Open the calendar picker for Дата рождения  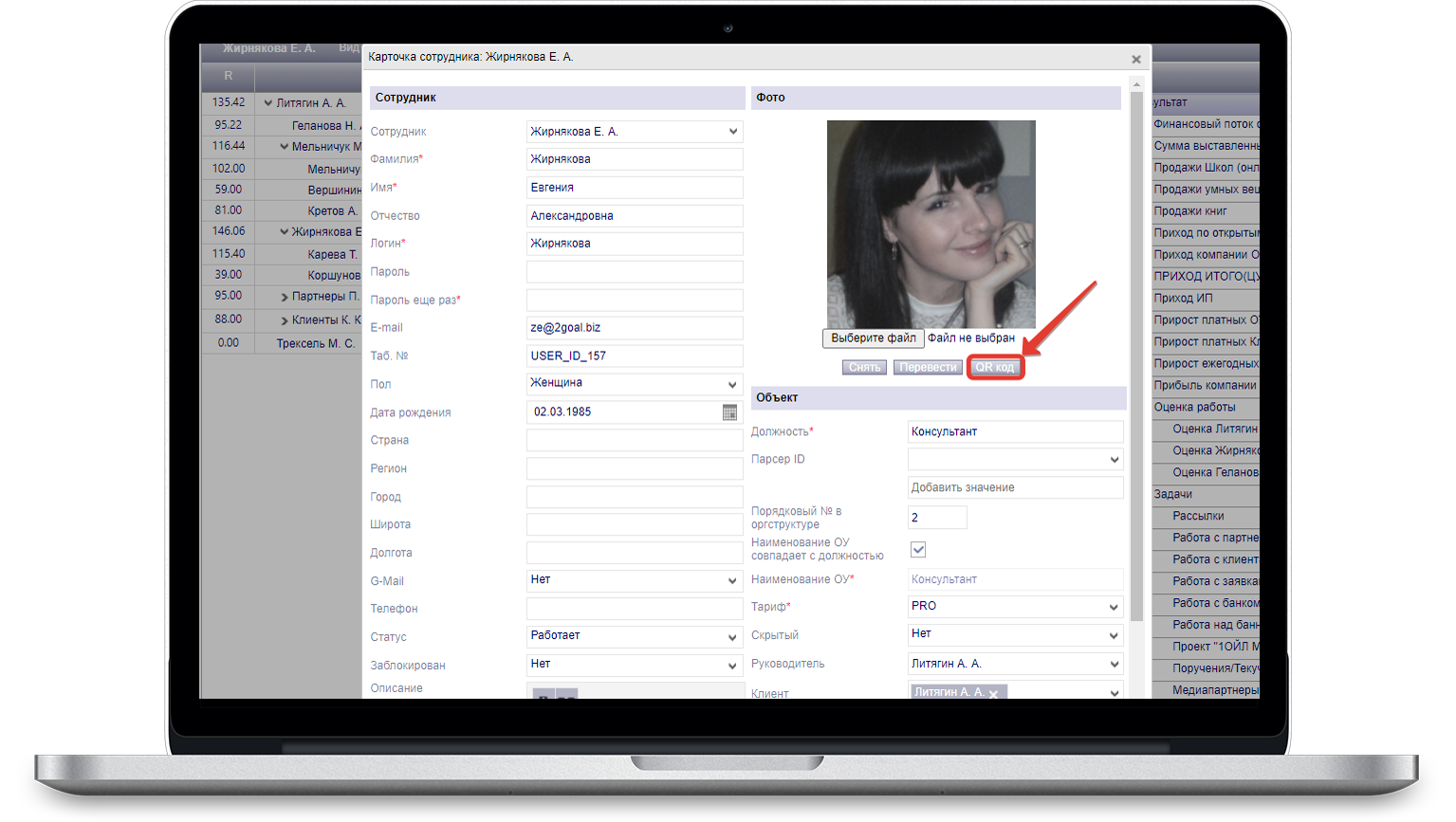click(x=729, y=412)
